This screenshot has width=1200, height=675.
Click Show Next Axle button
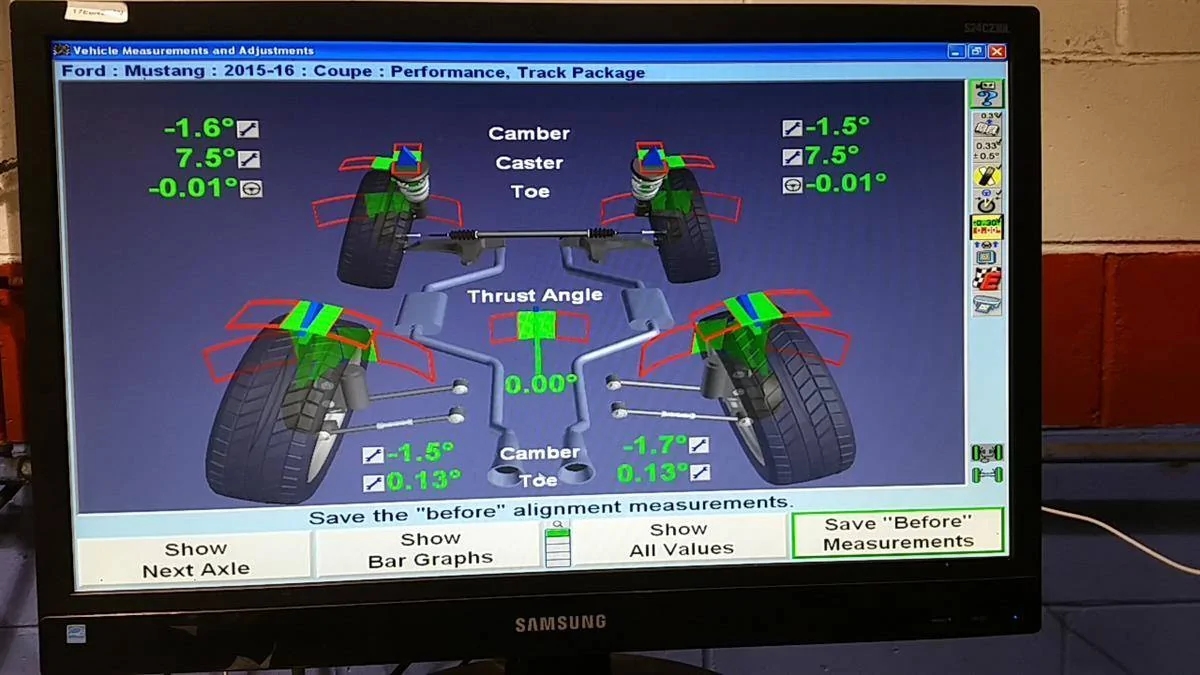(195, 559)
